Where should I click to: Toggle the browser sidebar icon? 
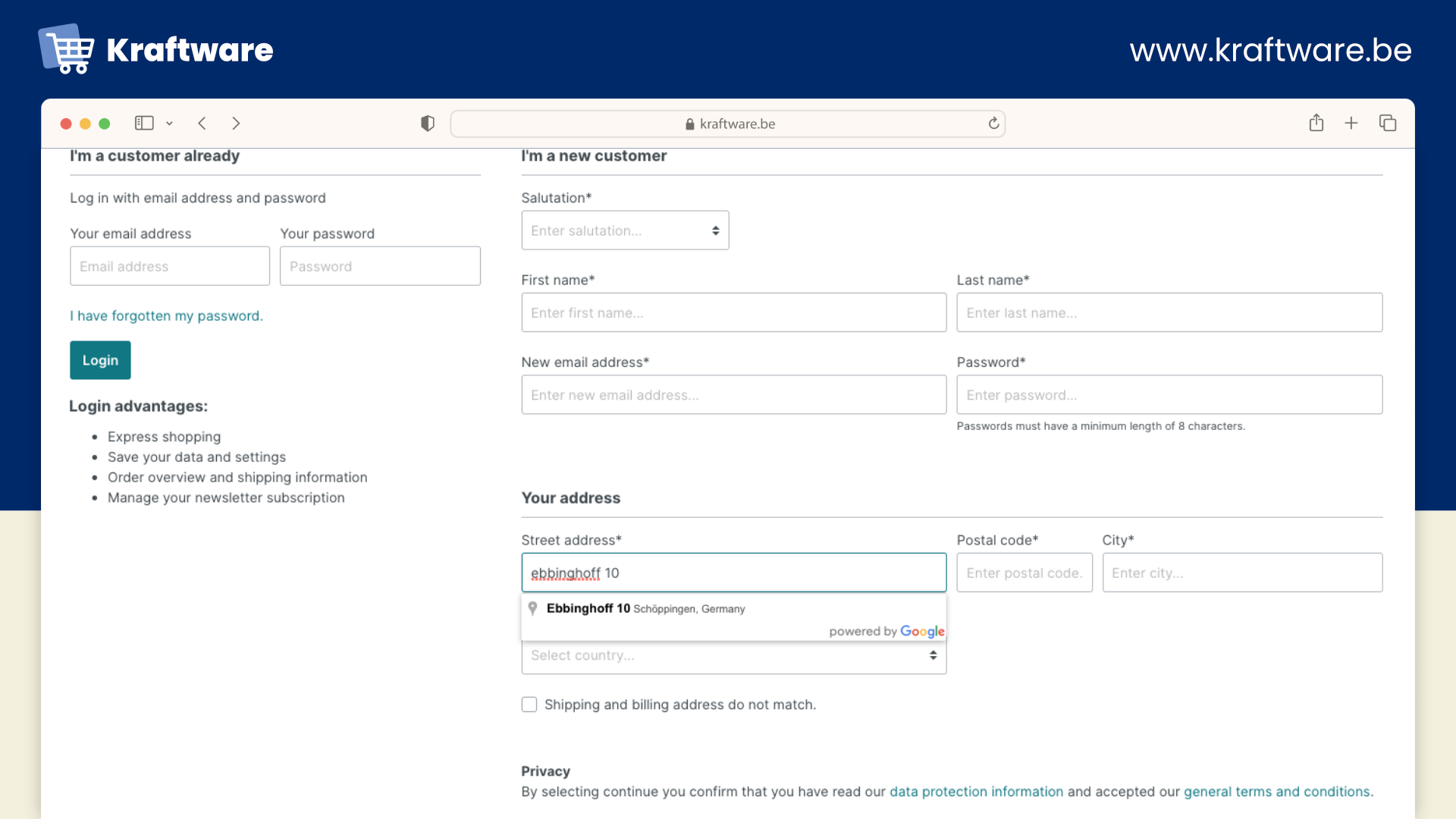144,123
